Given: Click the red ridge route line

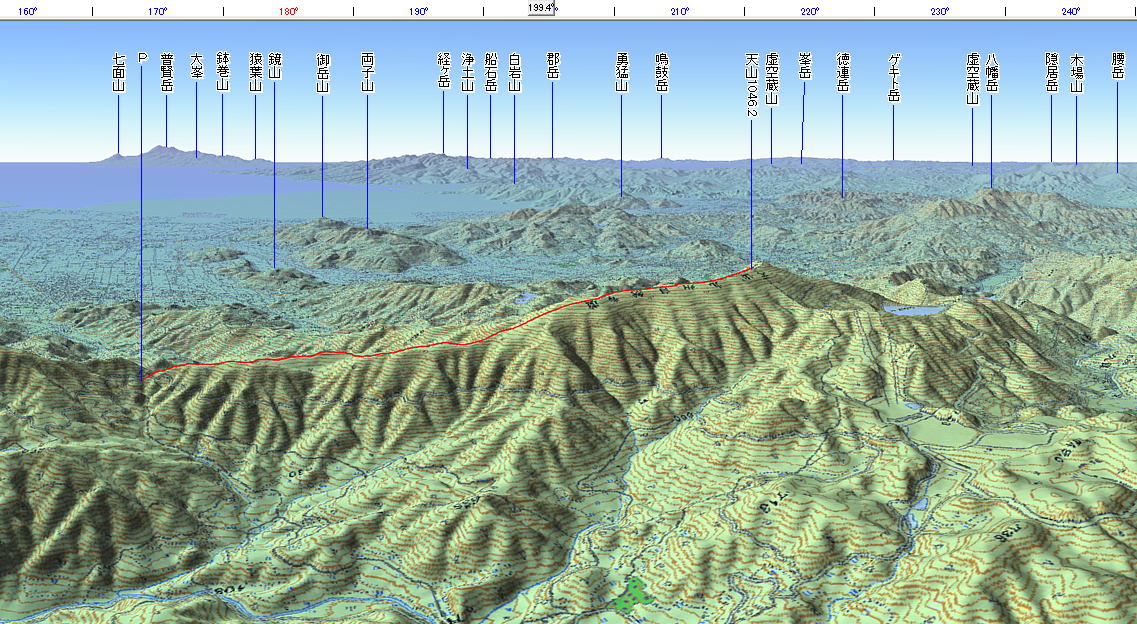Looking at the screenshot, I should 400,350.
